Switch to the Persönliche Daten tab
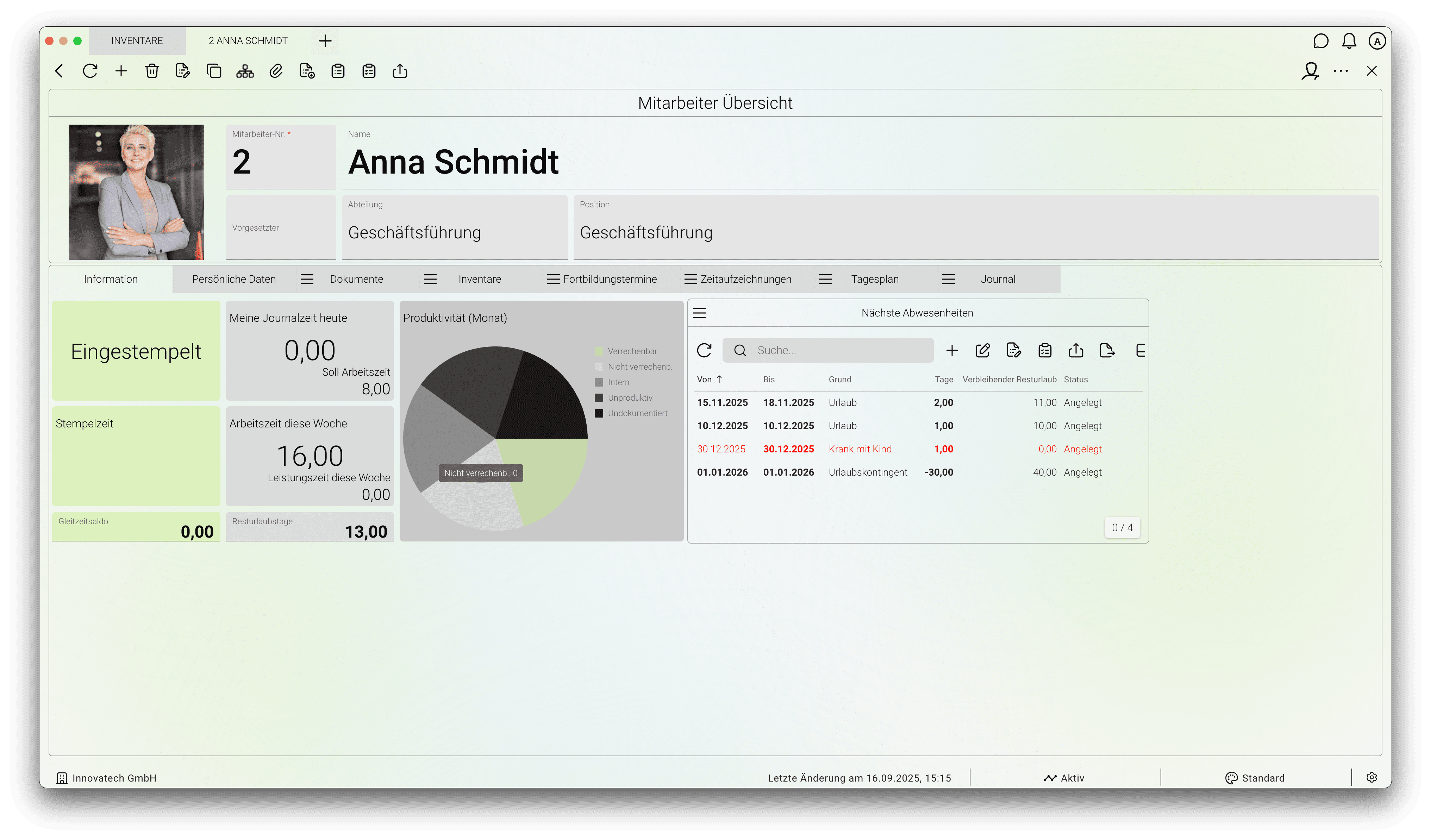1431x840 pixels. point(234,279)
